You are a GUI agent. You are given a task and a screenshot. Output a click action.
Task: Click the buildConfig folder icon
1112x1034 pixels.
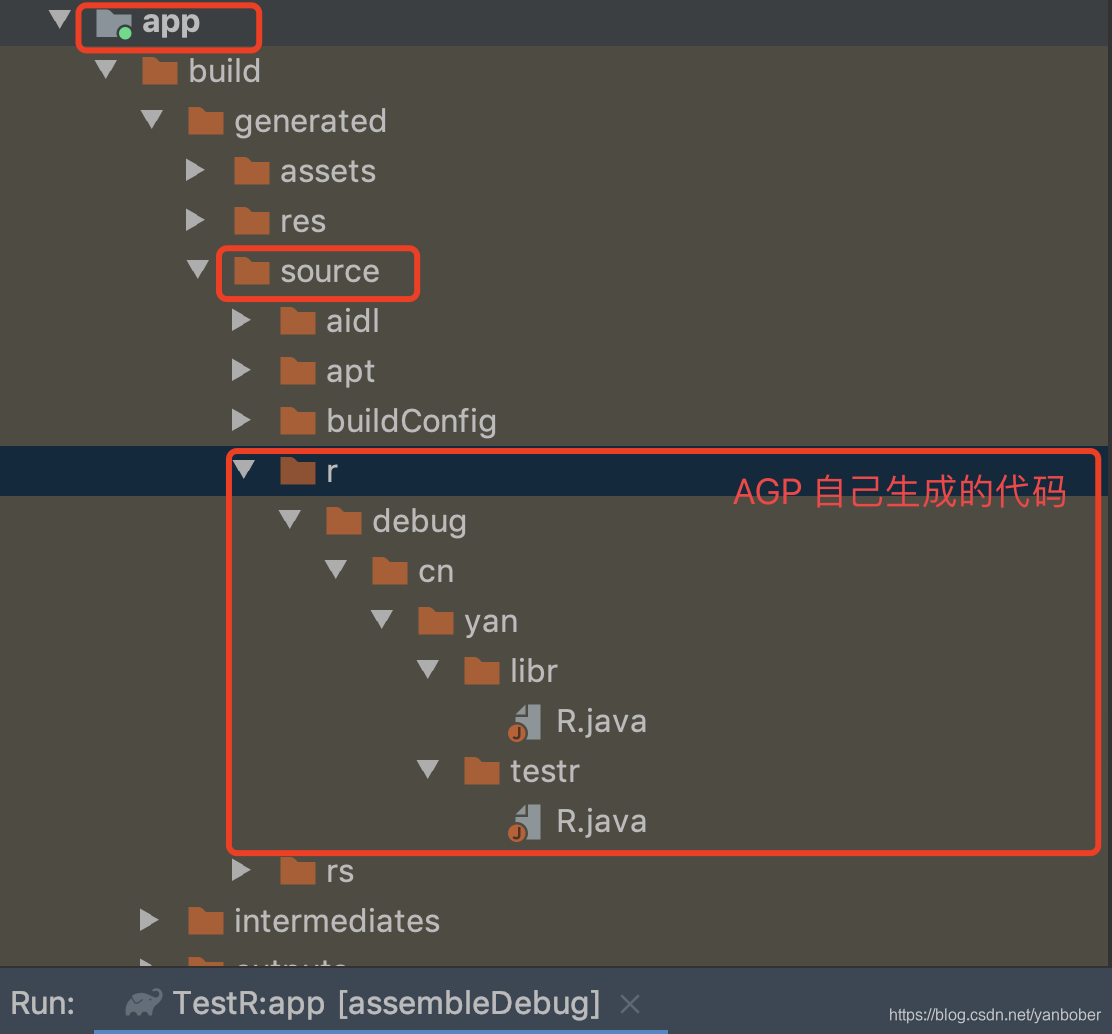298,421
